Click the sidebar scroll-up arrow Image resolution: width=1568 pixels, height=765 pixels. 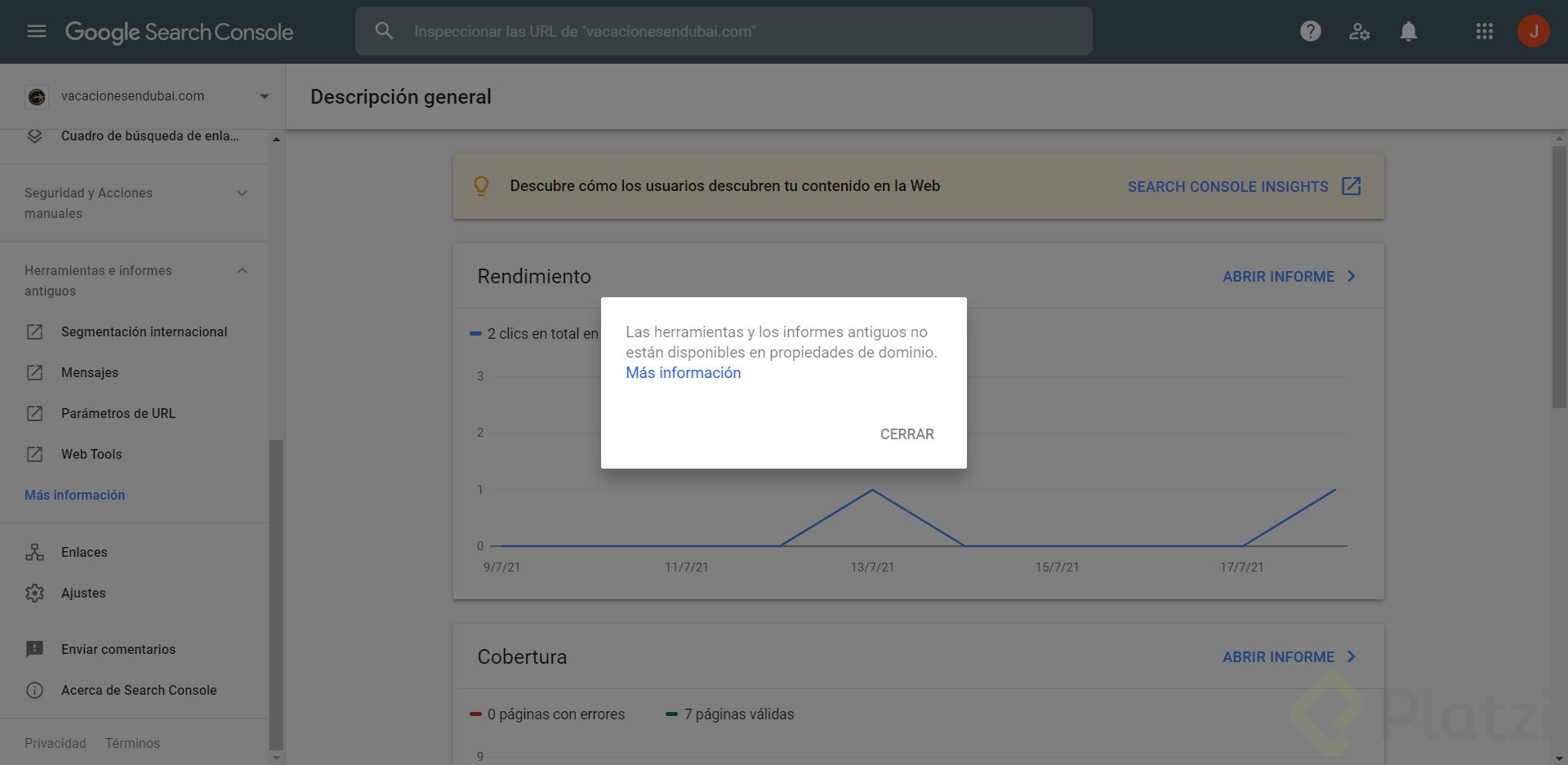pyautogui.click(x=276, y=140)
